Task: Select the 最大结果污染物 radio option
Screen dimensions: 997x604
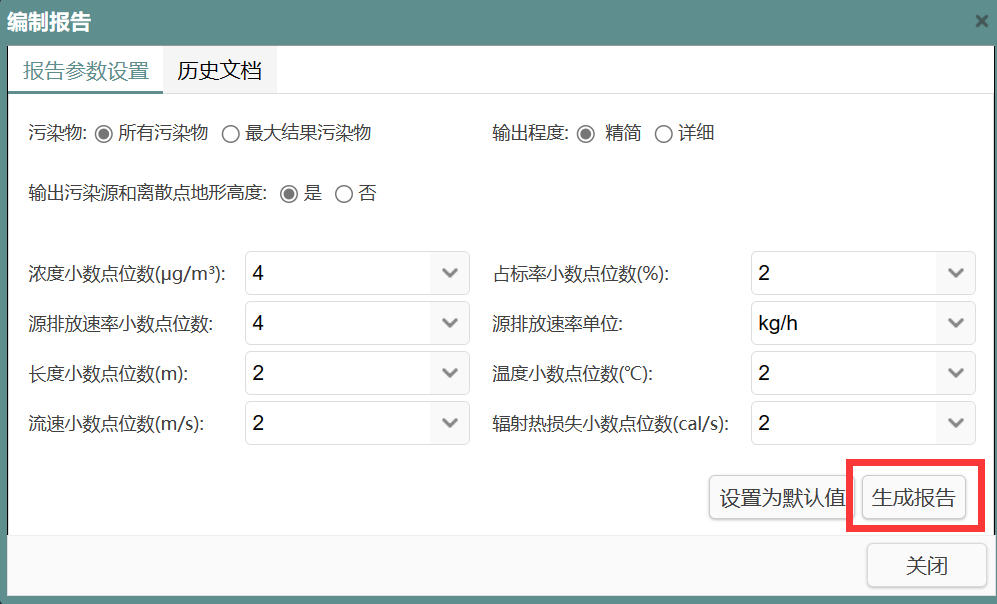Action: point(230,134)
